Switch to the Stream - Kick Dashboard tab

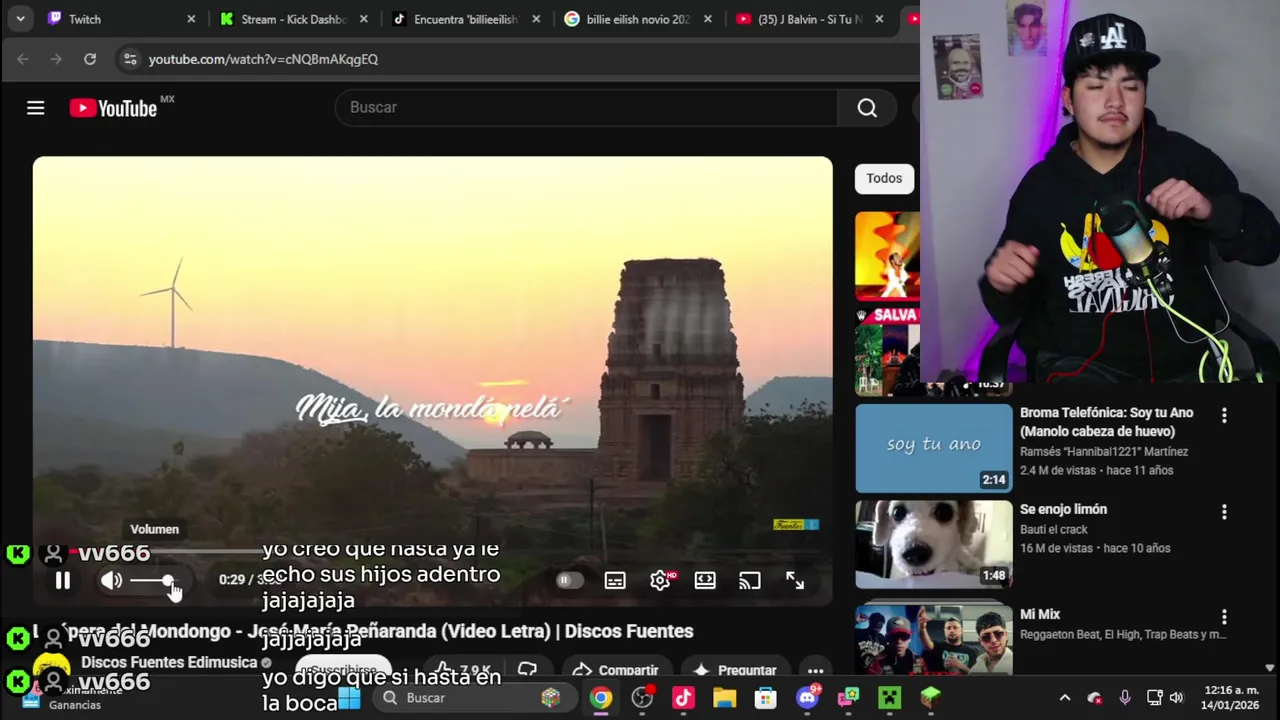pos(293,19)
